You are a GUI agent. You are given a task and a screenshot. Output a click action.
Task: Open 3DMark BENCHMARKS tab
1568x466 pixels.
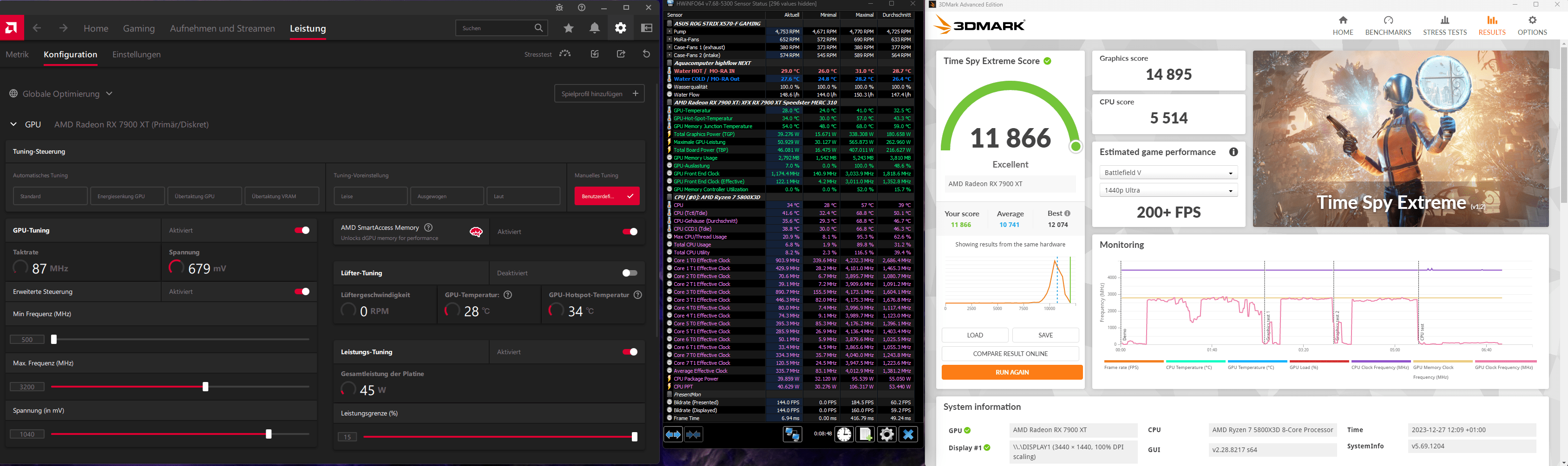pos(1388,26)
